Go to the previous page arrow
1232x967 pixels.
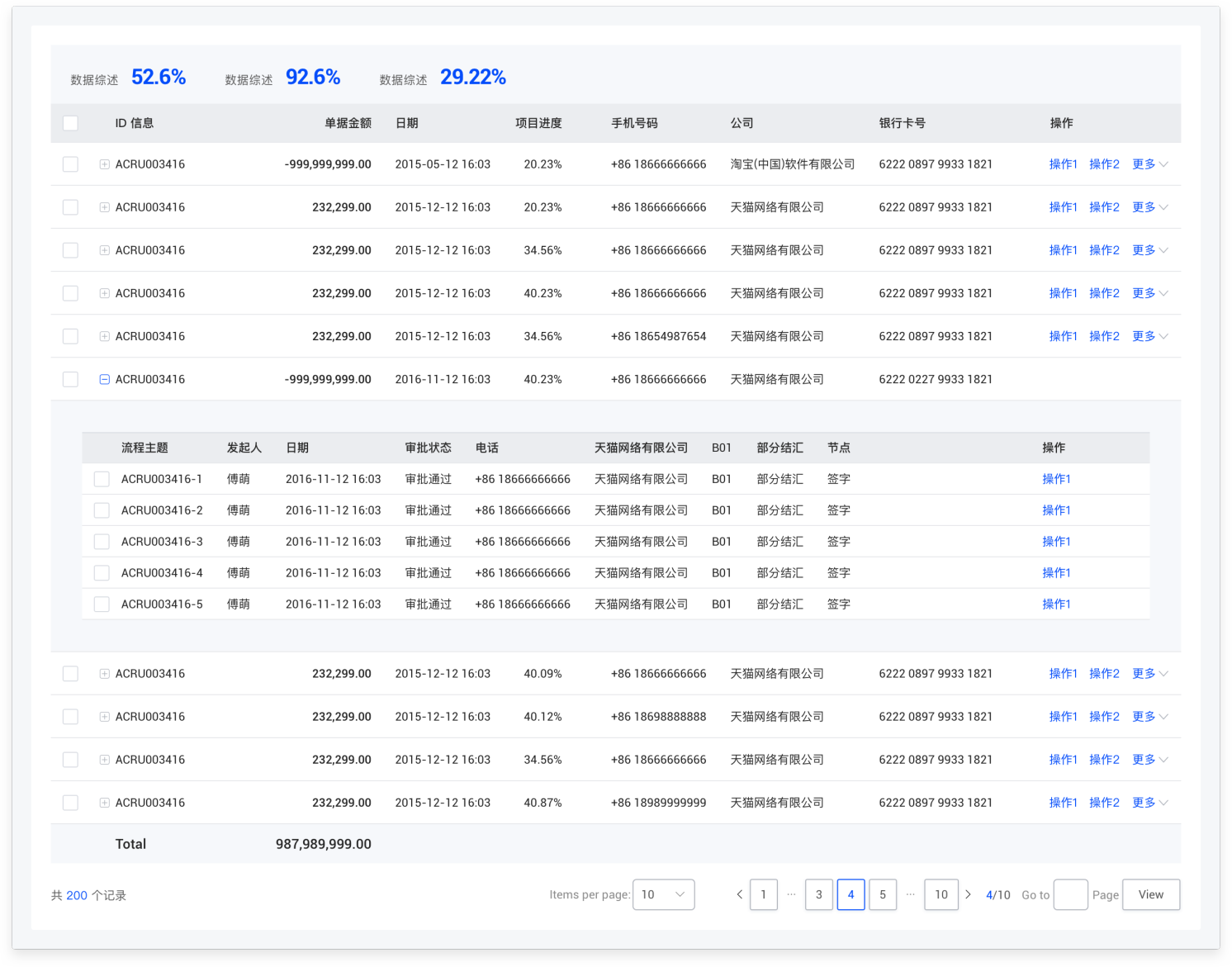(739, 894)
